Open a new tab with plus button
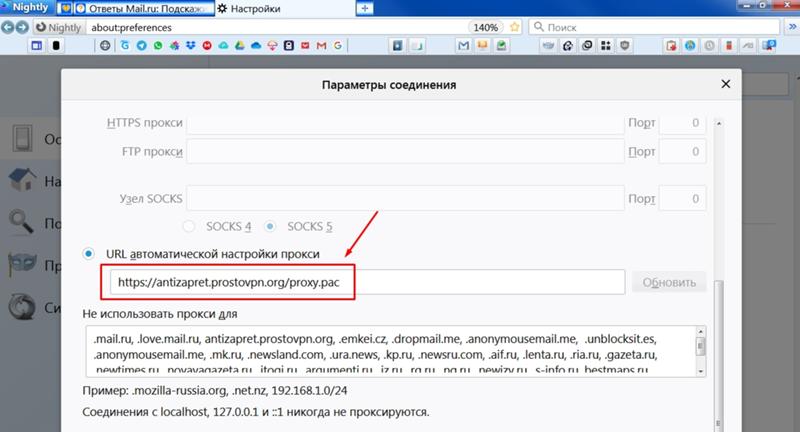Viewport: 800px width, 432px height. pyautogui.click(x=364, y=8)
